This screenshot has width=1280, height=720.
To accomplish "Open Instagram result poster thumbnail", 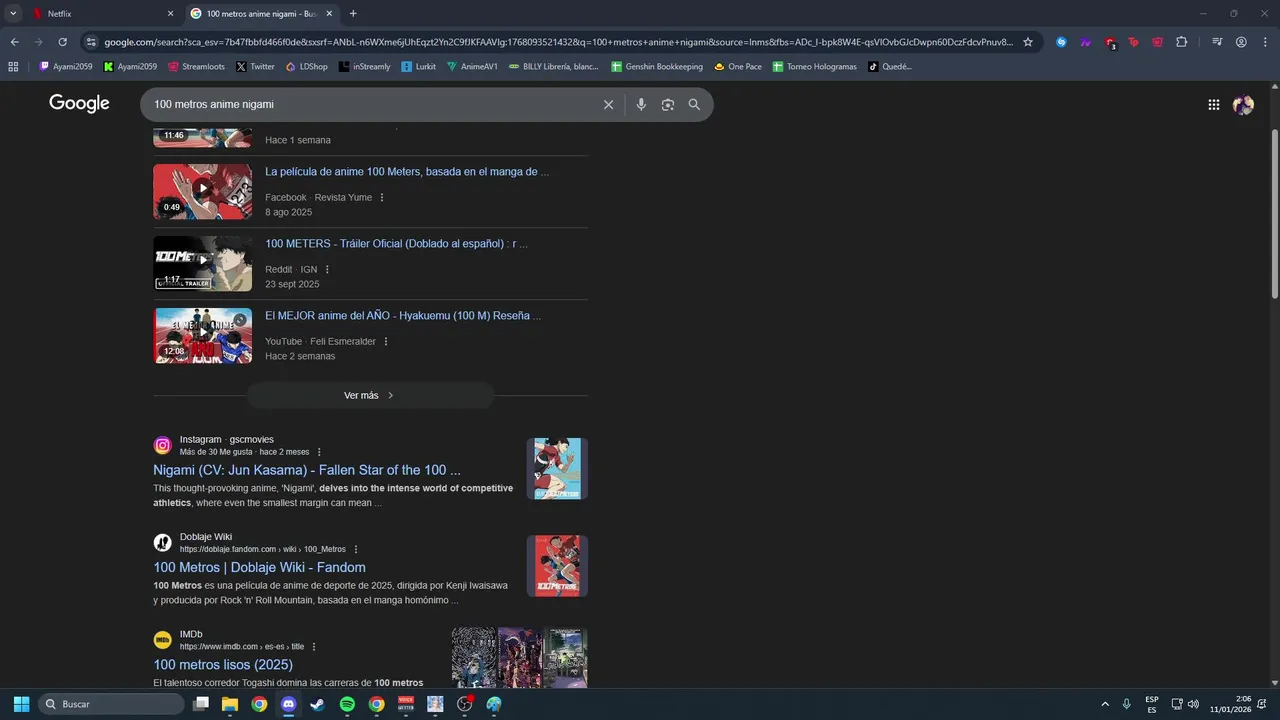I will [x=557, y=468].
